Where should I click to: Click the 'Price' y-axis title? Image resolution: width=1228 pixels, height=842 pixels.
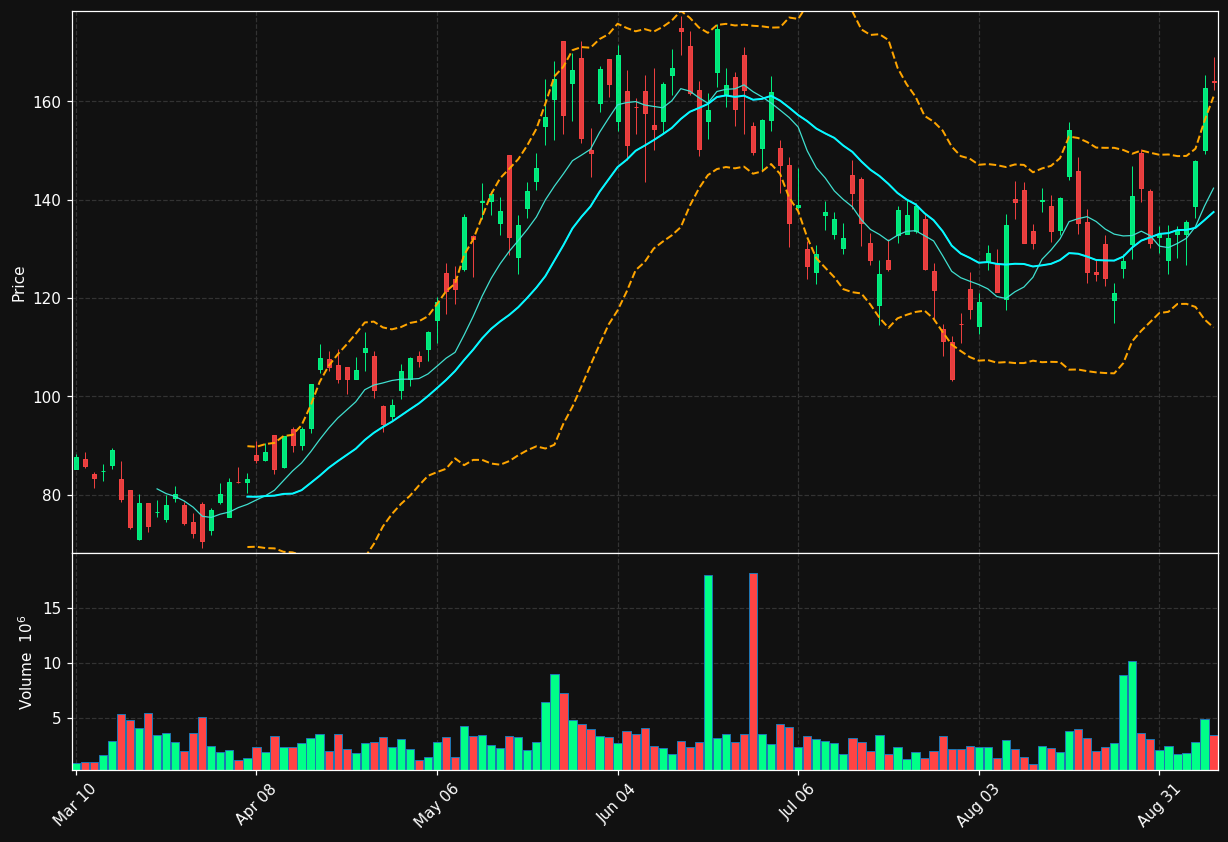coord(19,283)
